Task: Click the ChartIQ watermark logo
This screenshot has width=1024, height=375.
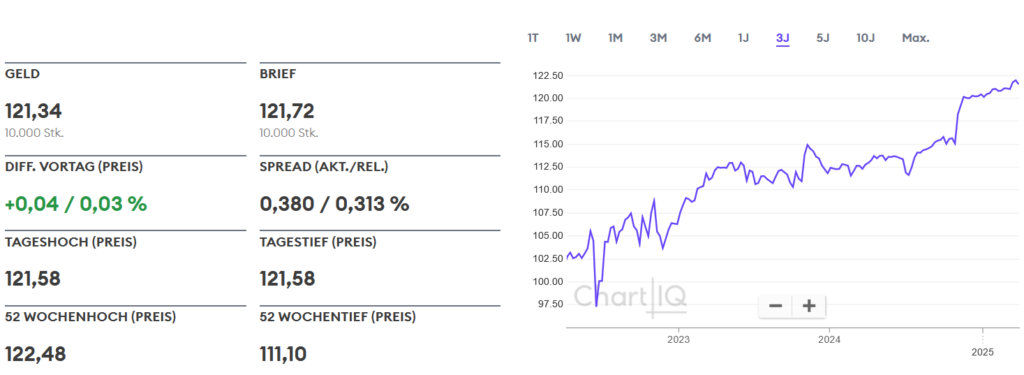Action: (x=630, y=296)
